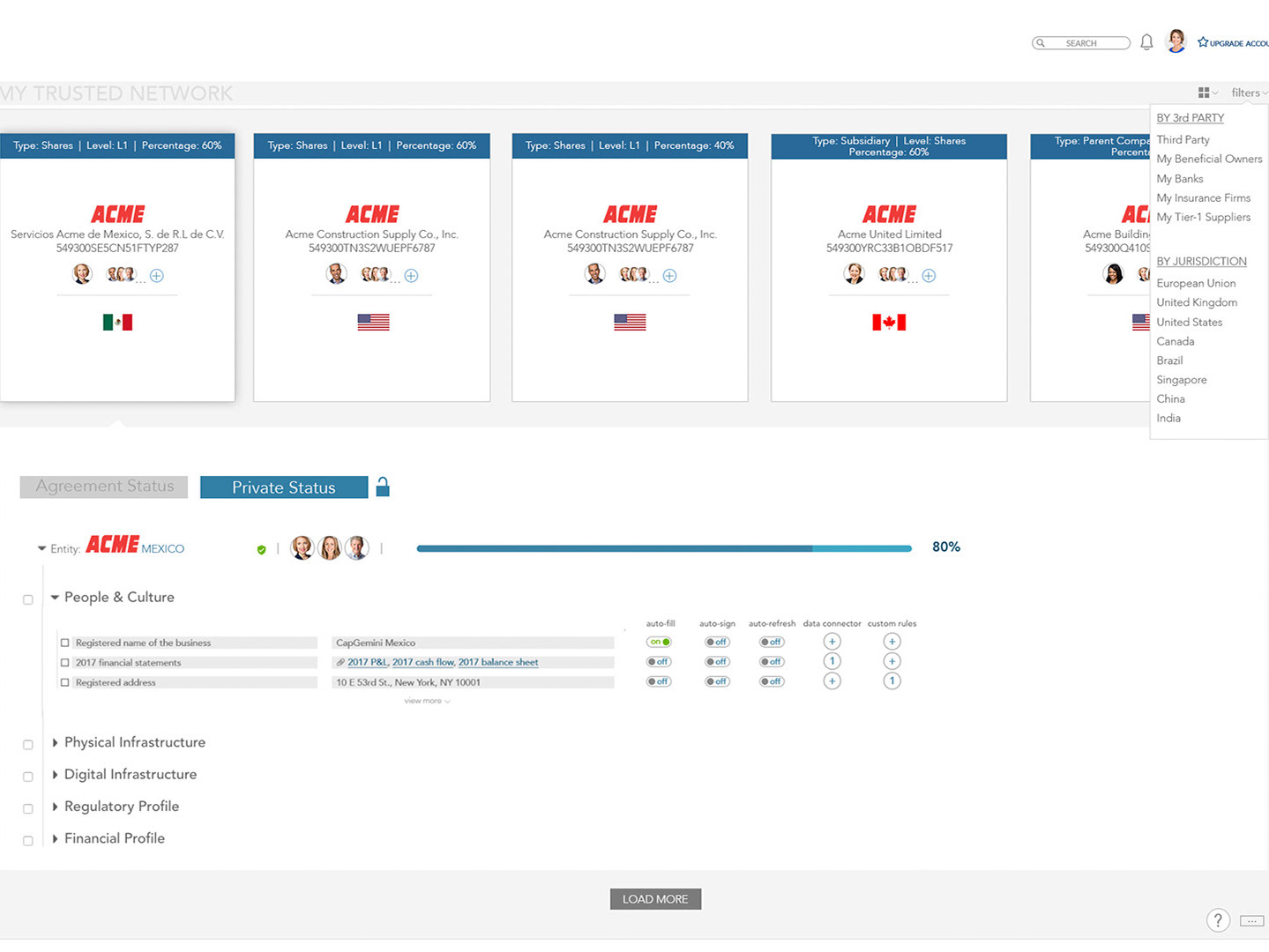Collapse the People & Culture section
Screen dimensions: 1269x952
pyautogui.click(x=55, y=598)
